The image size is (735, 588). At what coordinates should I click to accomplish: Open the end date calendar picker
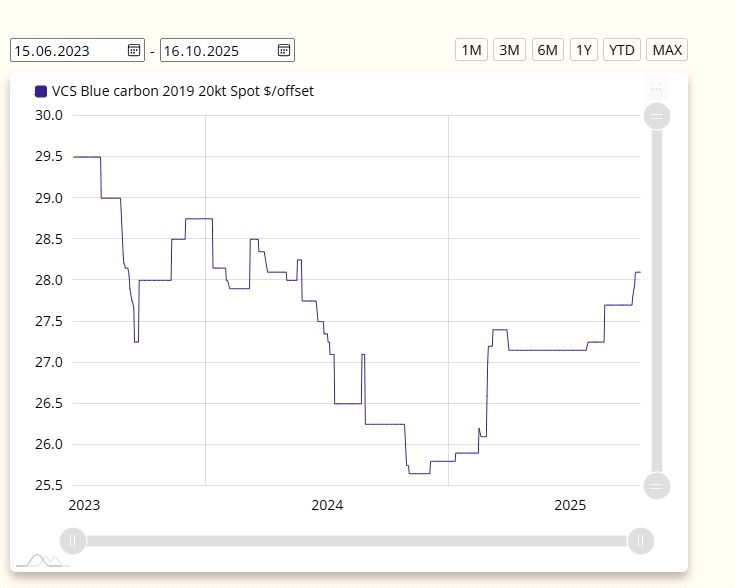[x=284, y=50]
